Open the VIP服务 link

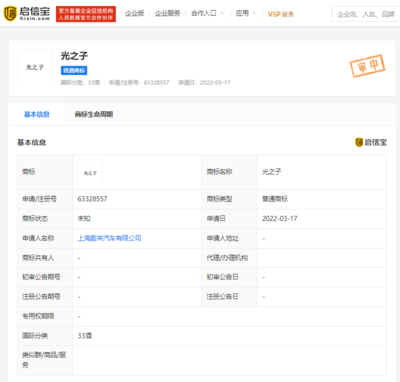coord(281,14)
